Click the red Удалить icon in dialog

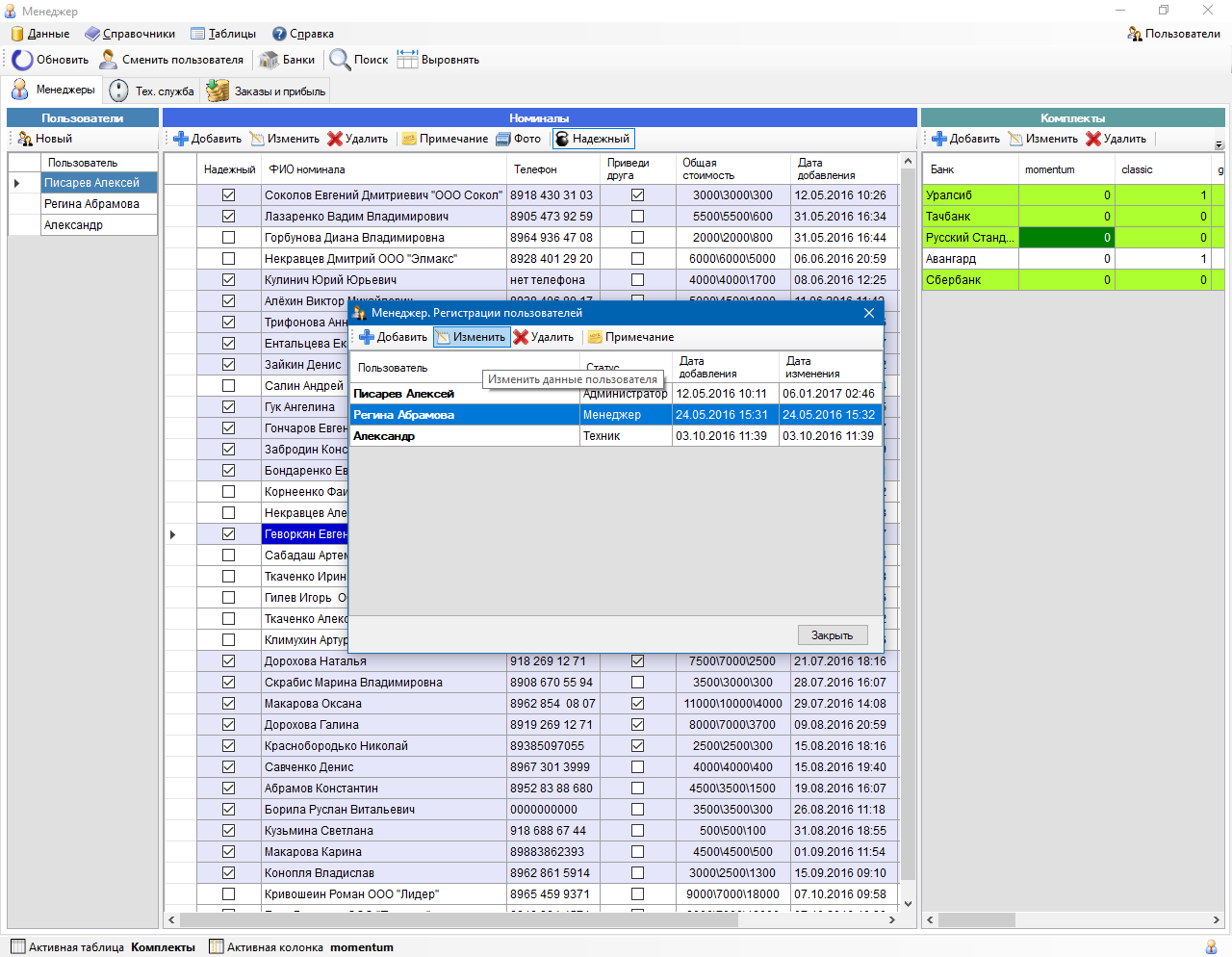521,337
